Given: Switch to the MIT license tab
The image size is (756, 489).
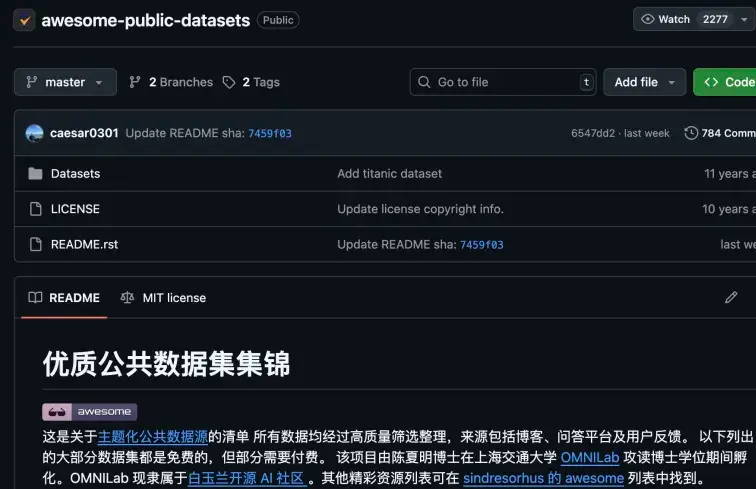Looking at the screenshot, I should 163,298.
